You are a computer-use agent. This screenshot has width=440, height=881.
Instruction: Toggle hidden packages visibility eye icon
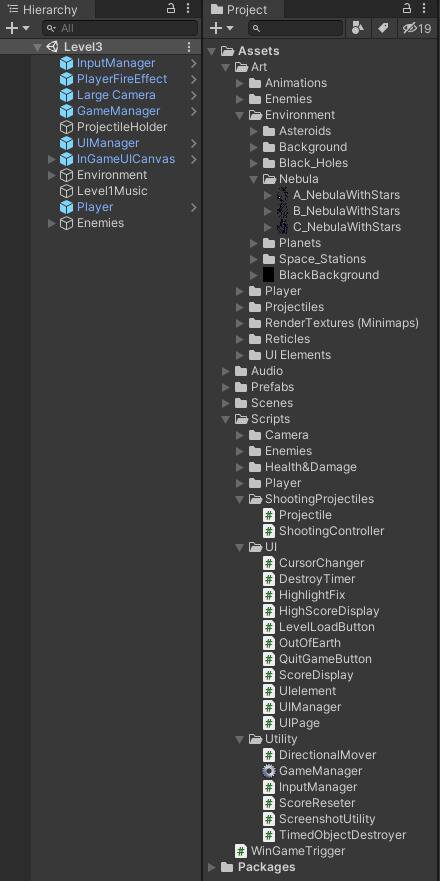(x=418, y=28)
